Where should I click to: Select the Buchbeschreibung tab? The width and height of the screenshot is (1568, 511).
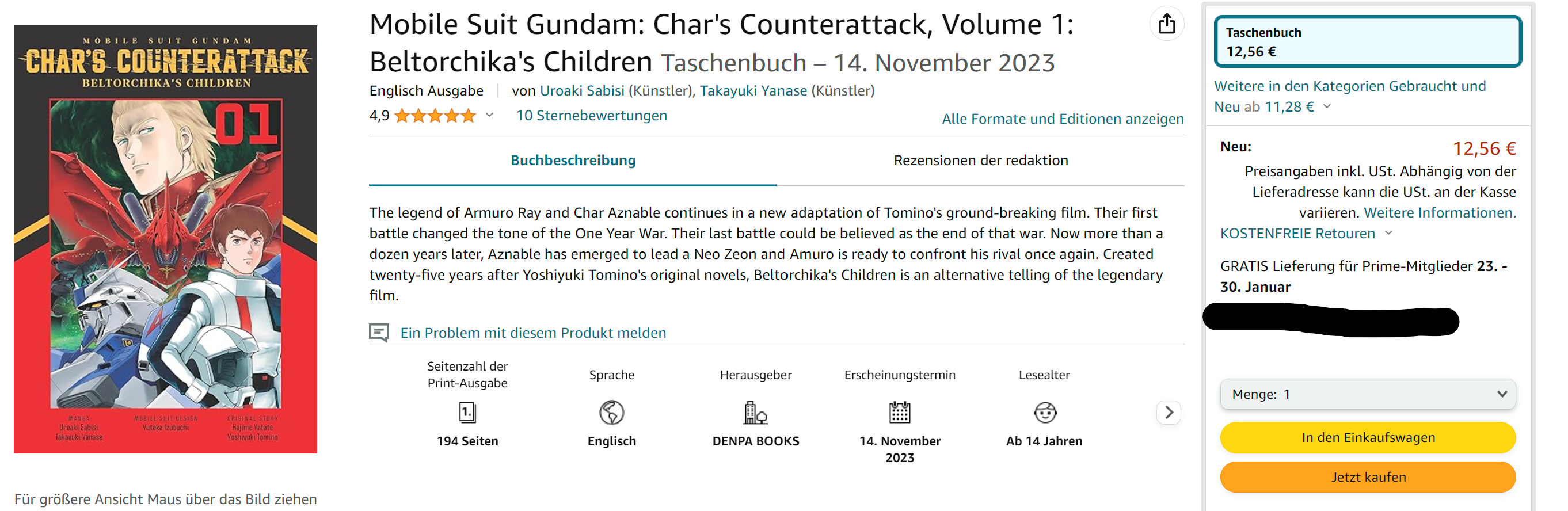573,161
